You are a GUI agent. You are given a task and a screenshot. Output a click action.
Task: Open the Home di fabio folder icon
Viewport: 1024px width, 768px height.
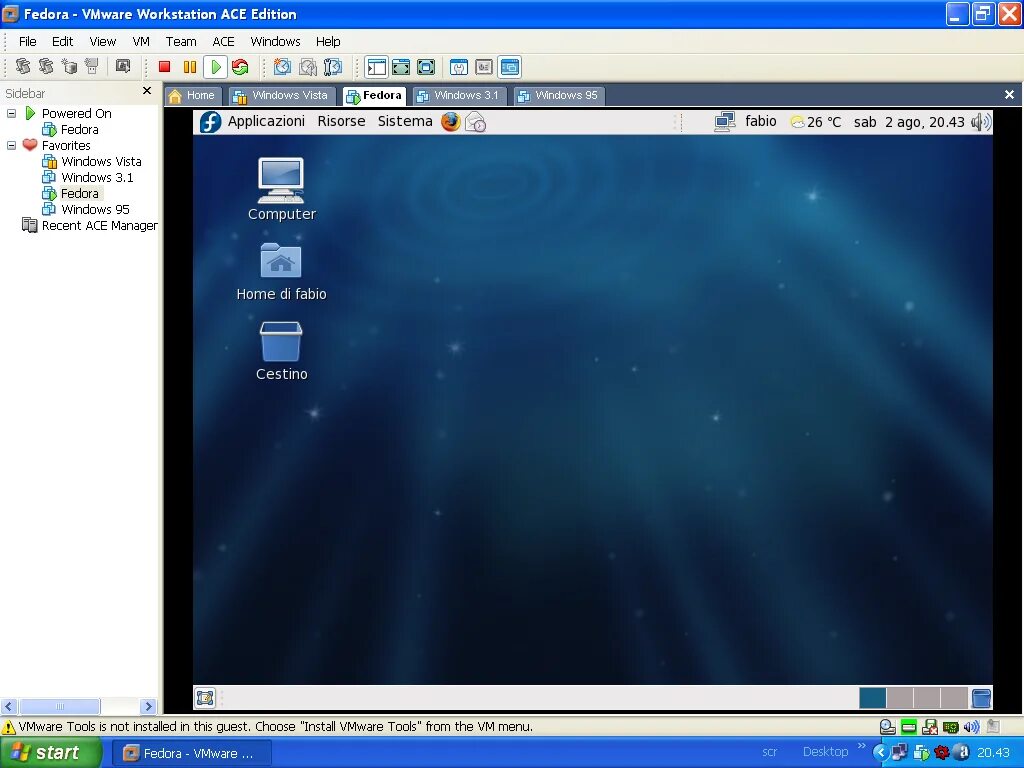point(281,272)
